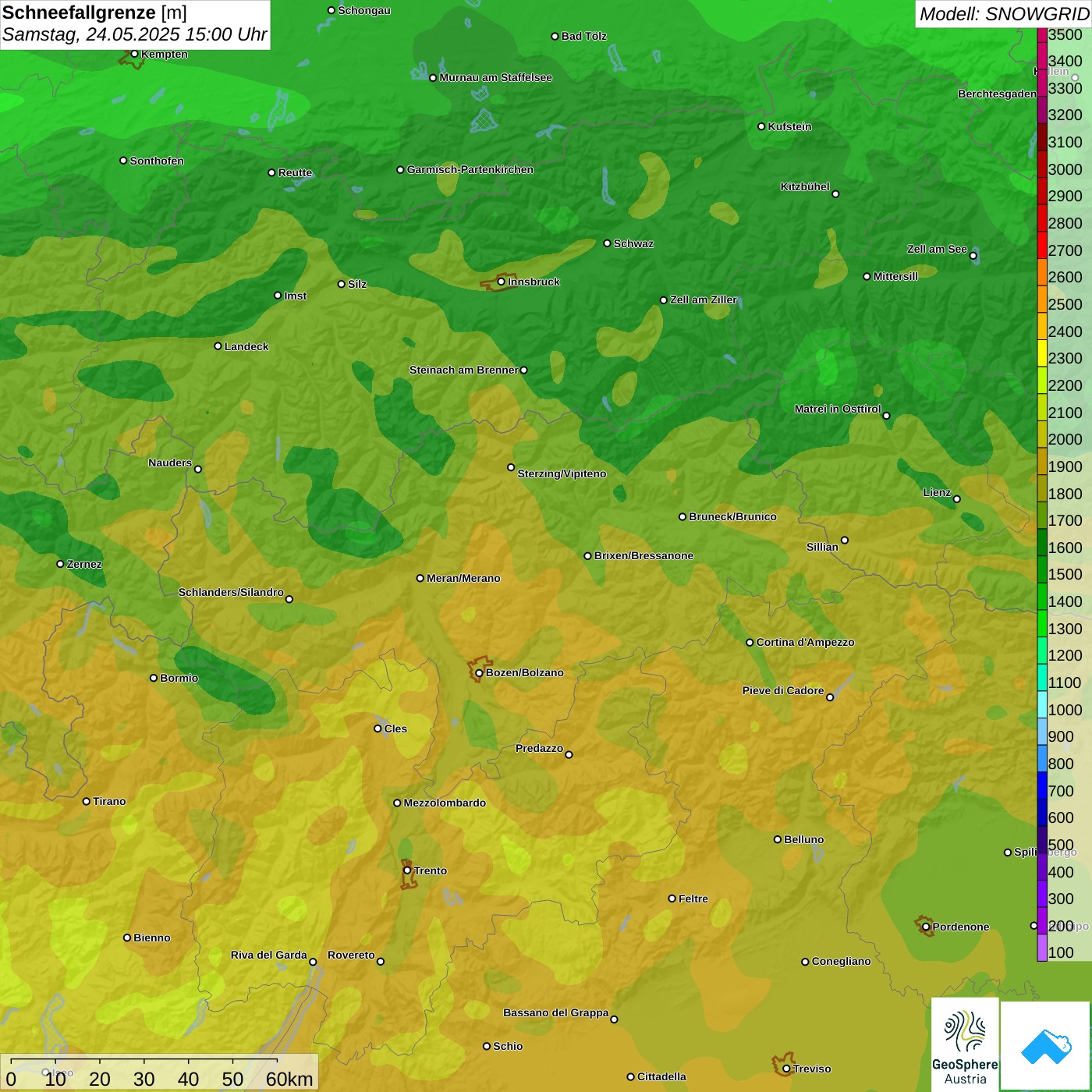Click the 'Schneefallgrenze [m]' title
Image resolution: width=1092 pixels, height=1092 pixels.
point(95,12)
